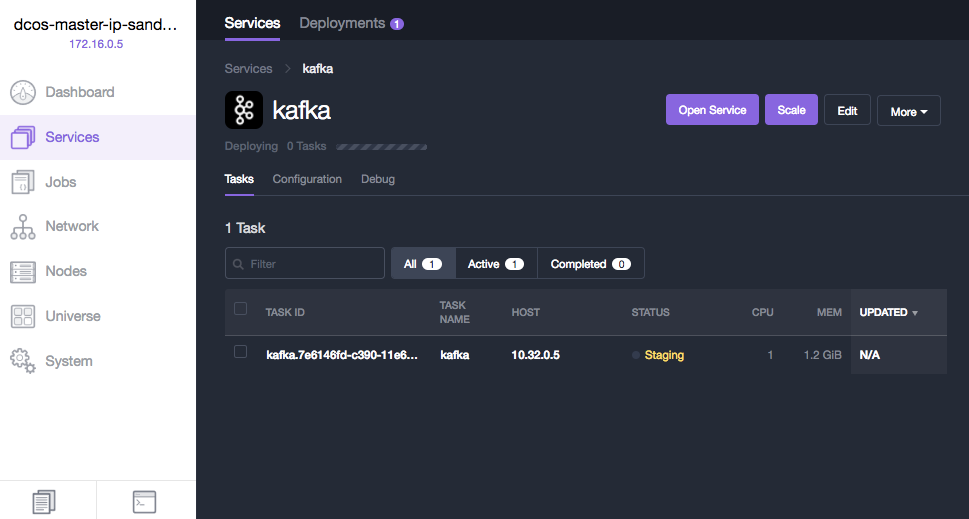Viewport: 969px width, 519px height.
Task: Click the cluster name dcos-master-ip-sand...
Action: tap(95, 25)
